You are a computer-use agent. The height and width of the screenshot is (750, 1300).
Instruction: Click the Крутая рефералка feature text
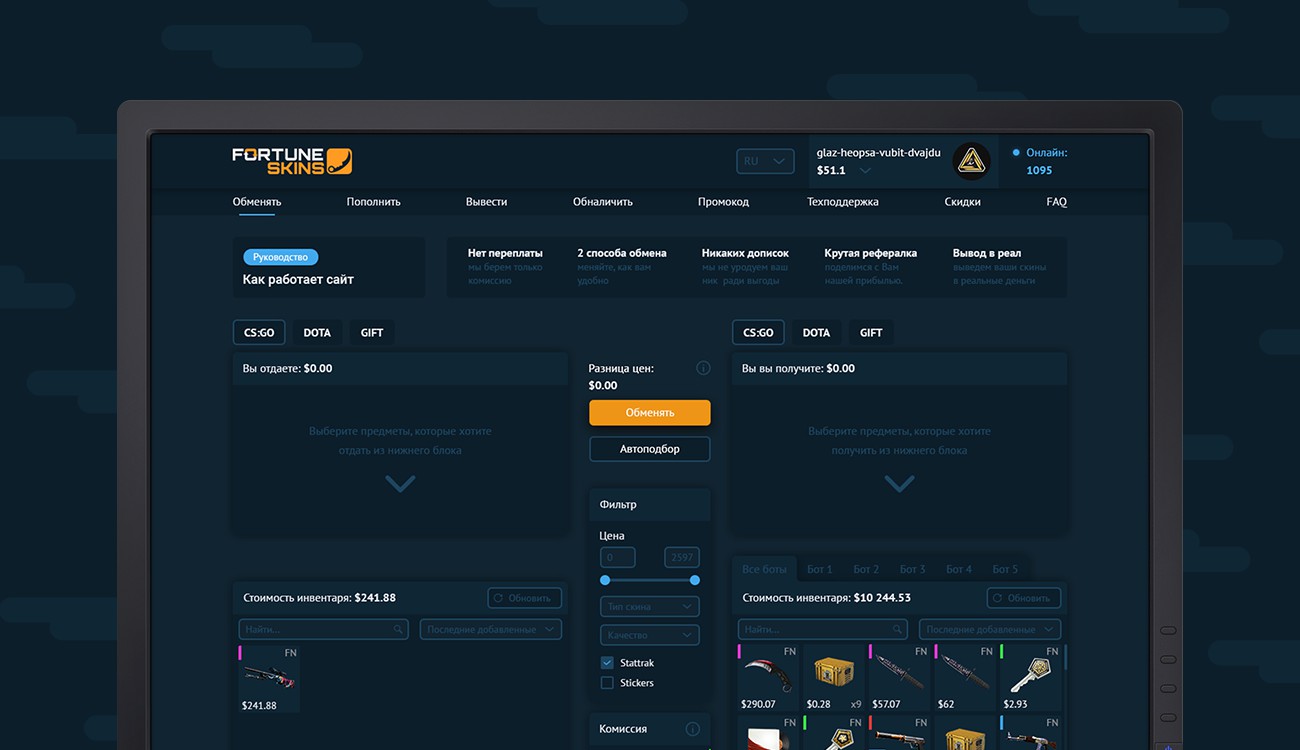[x=871, y=253]
